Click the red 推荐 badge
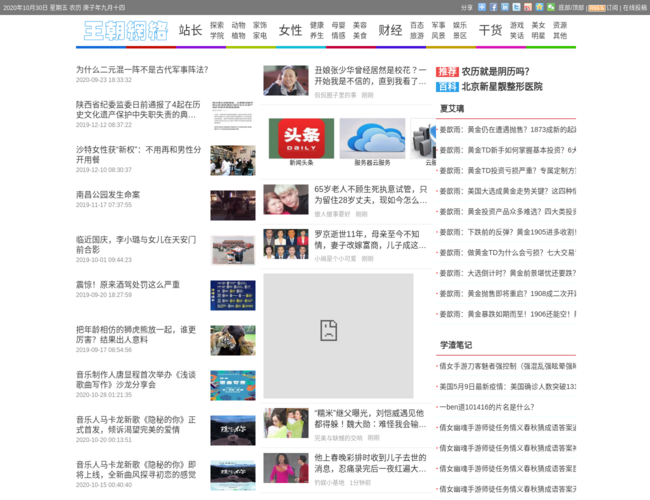Viewport: 650px width, 500px height. [447, 72]
